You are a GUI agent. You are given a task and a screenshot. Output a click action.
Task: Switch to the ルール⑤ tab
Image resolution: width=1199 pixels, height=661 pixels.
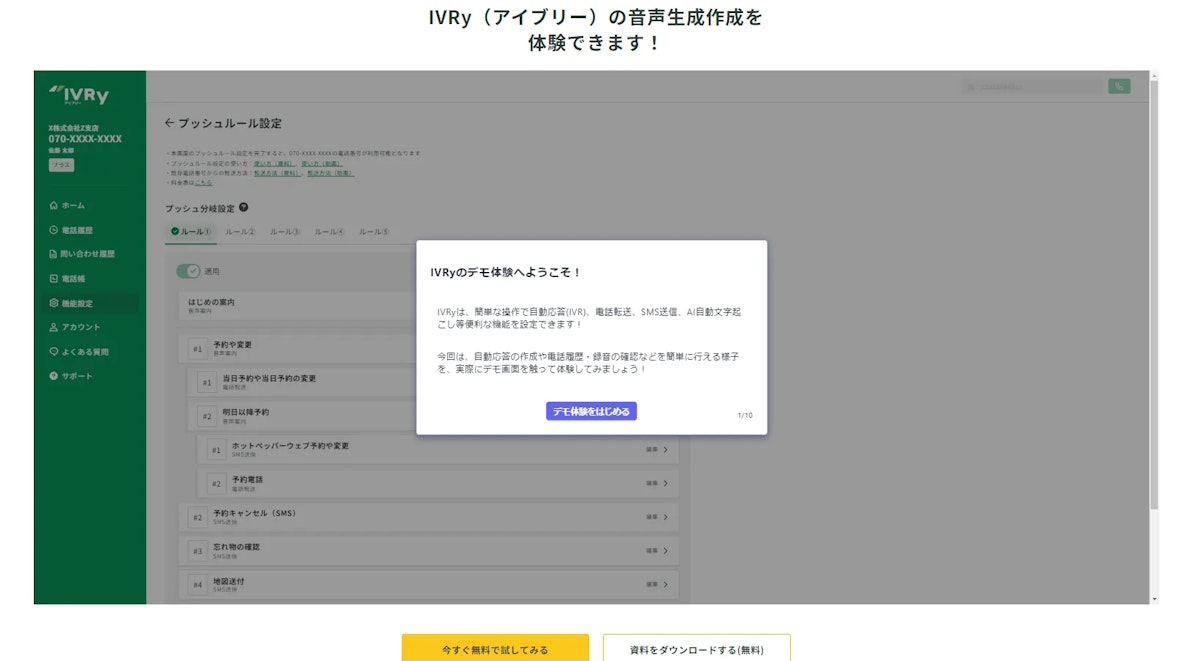coord(374,232)
